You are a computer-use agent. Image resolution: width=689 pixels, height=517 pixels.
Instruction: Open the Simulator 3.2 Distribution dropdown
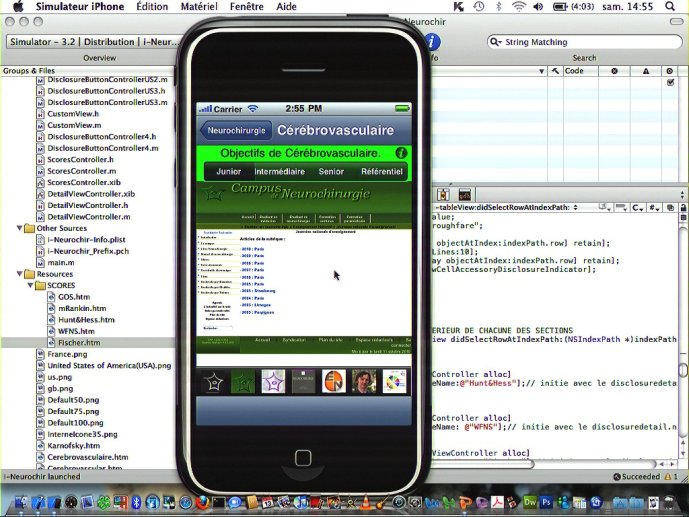point(94,42)
